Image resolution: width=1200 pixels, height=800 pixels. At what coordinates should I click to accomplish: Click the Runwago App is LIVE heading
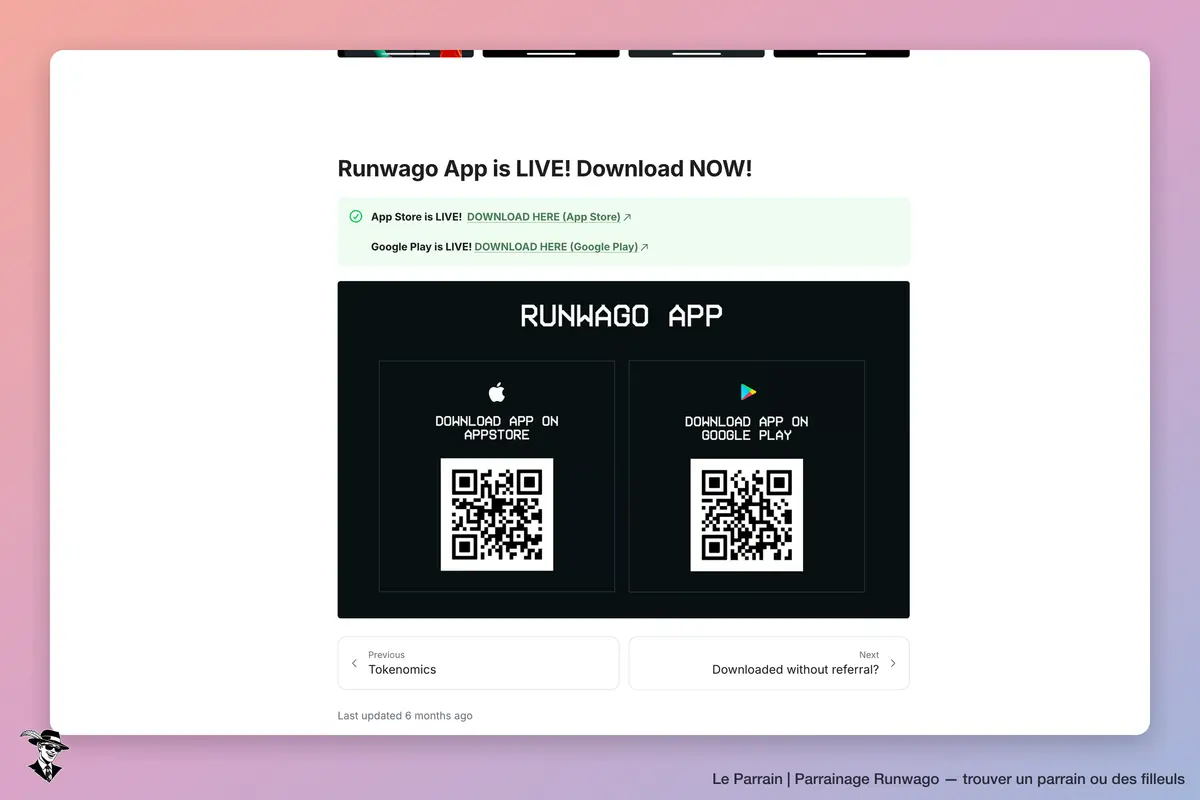point(545,169)
